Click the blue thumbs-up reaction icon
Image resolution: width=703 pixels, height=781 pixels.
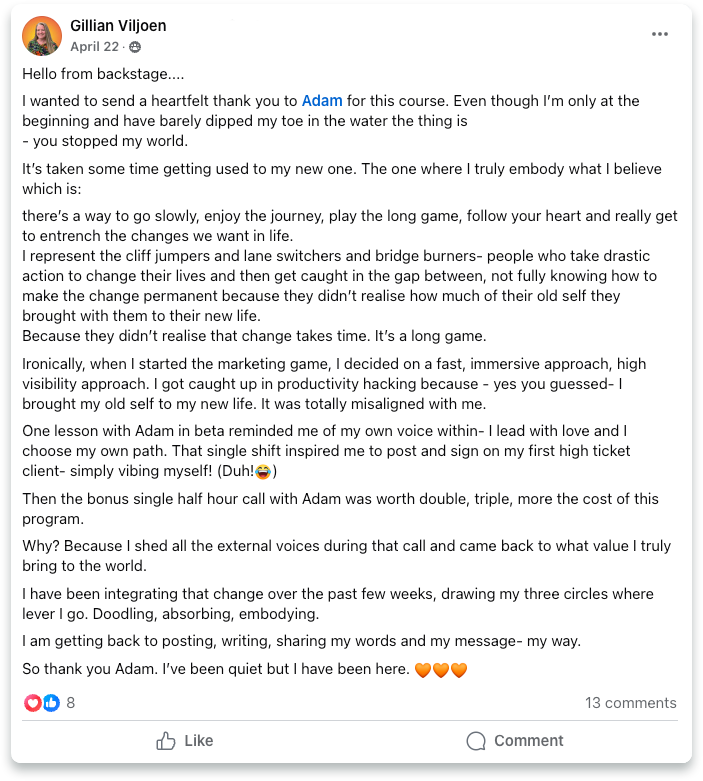click(x=51, y=703)
